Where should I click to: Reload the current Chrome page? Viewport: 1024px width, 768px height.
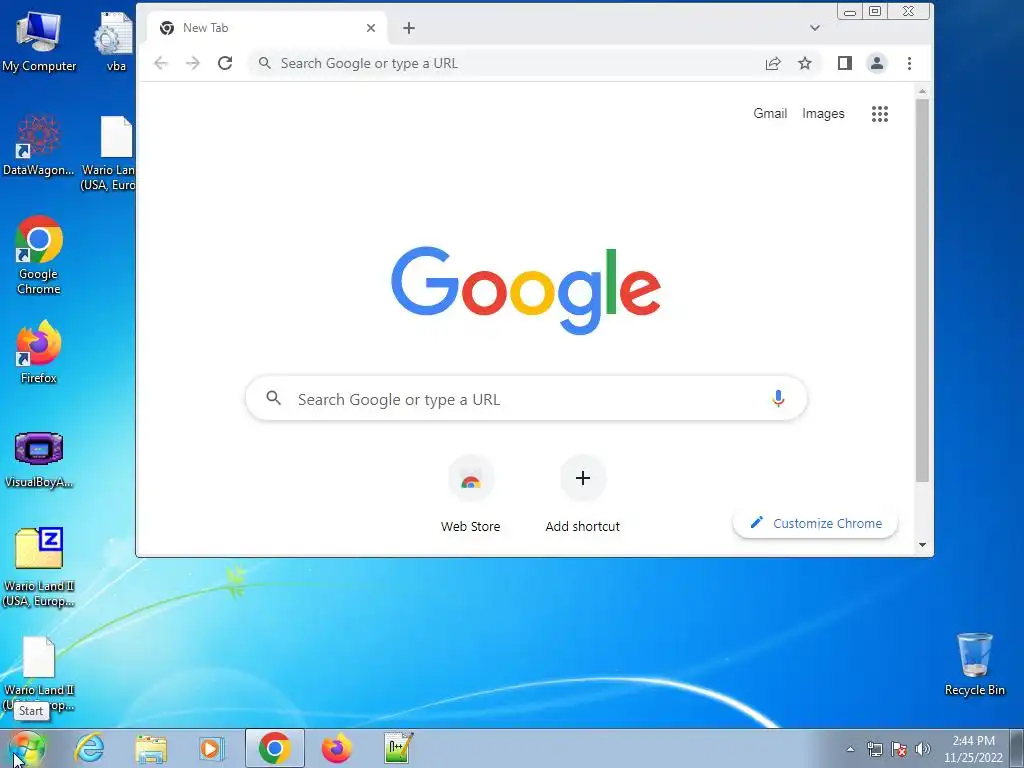point(225,63)
